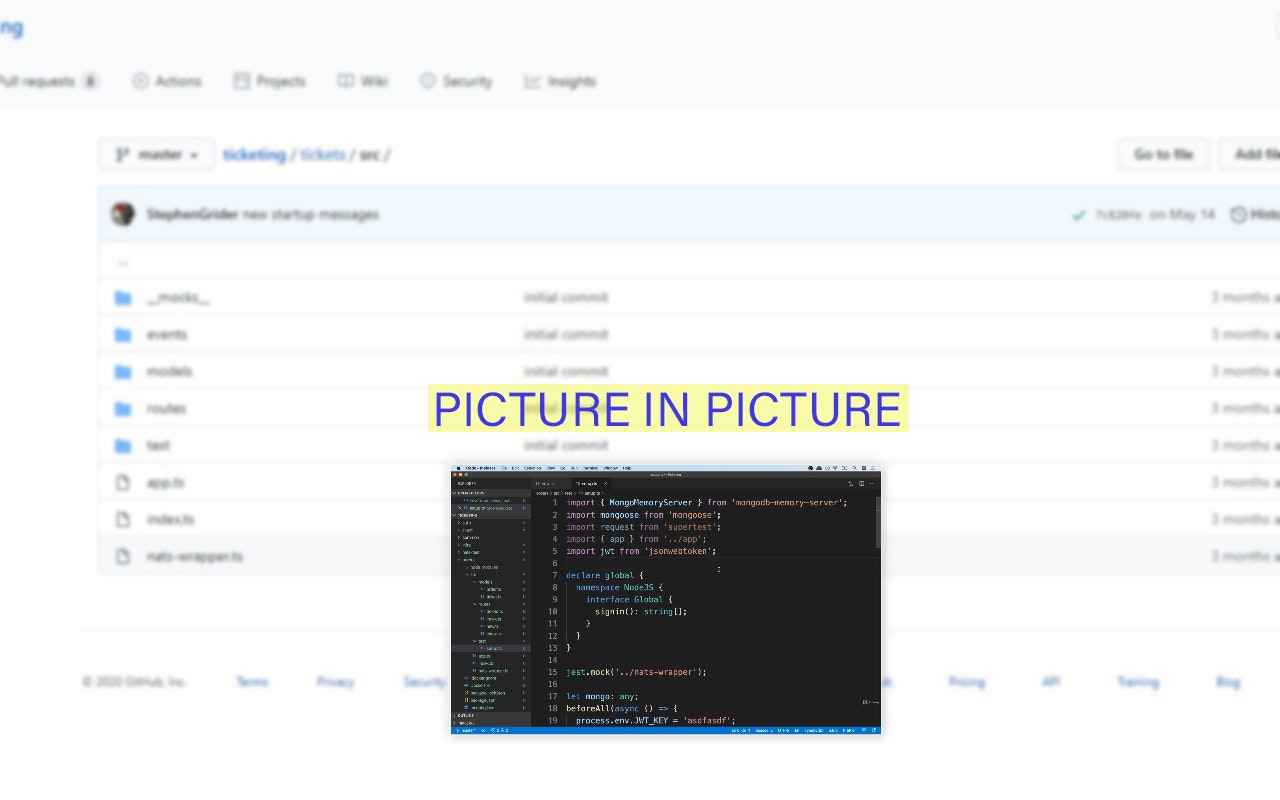Click the folder icon beside routes

click(121, 408)
